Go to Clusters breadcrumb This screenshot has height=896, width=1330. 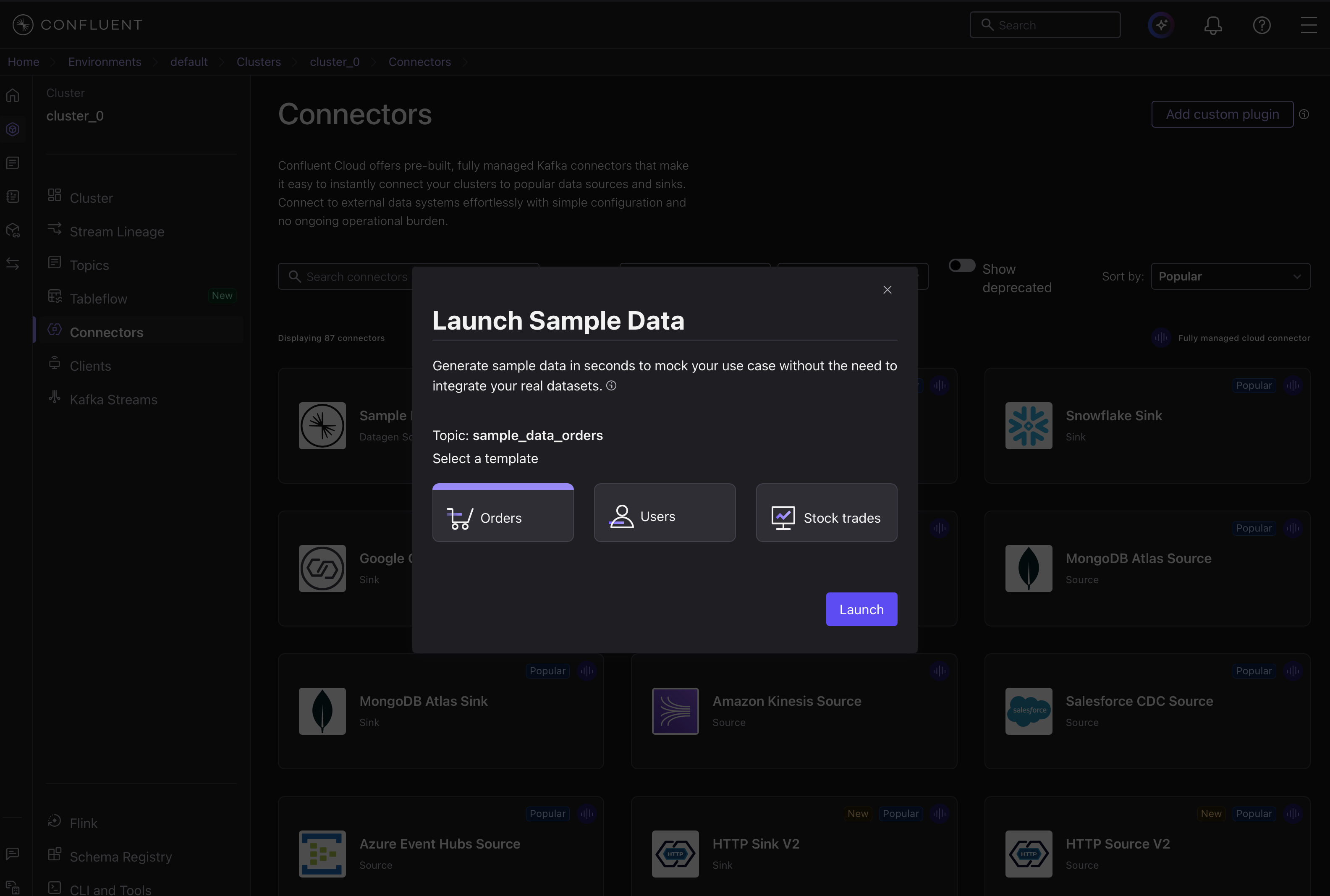pyautogui.click(x=259, y=62)
